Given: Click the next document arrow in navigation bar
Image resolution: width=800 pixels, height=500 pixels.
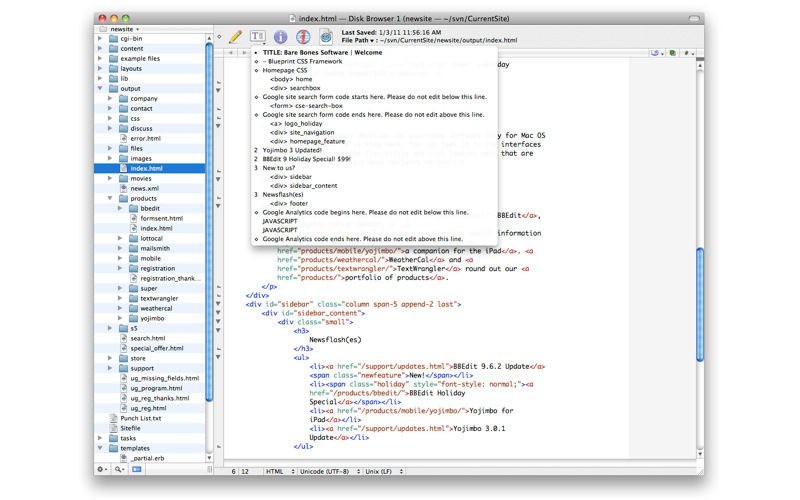Looking at the screenshot, I should (x=243, y=53).
